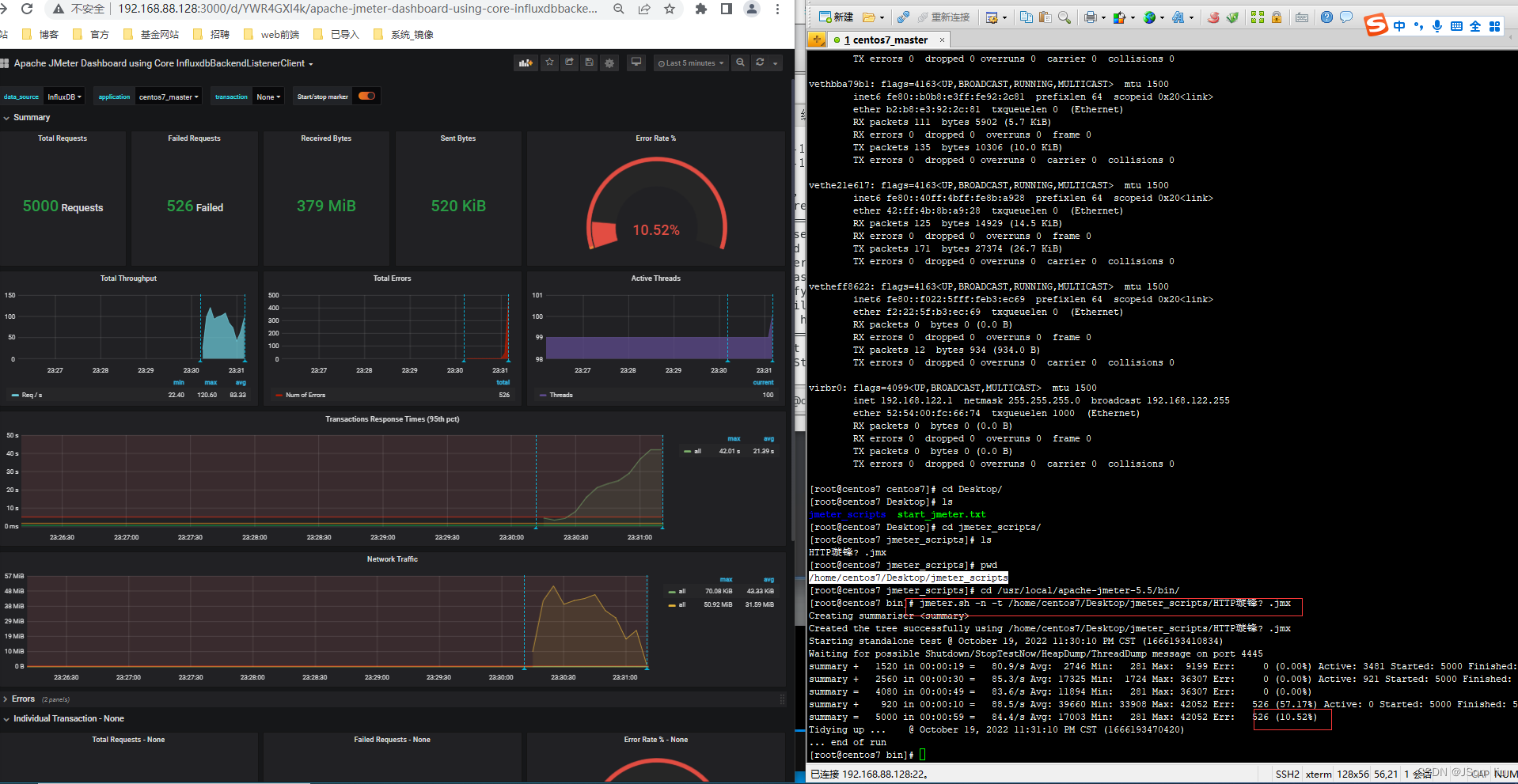Viewport: 1518px width, 784px height.
Task: Copy selection in Xshell toolbar
Action: tap(1027, 17)
